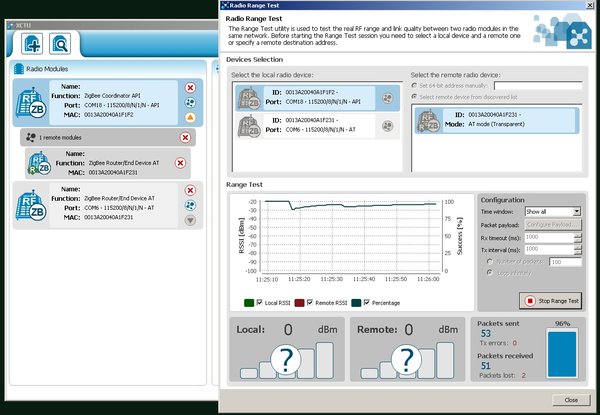Screen dimensions: 600x415
Task: Click the Radio Range Test title bar icon
Action: (225, 5)
